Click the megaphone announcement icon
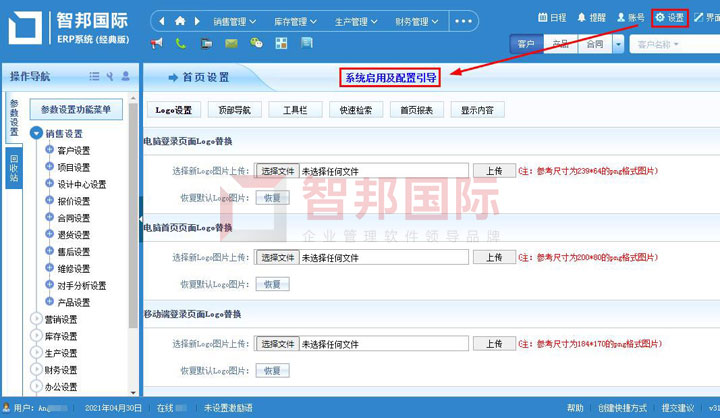Viewport: 720px width, 418px height. (x=157, y=44)
